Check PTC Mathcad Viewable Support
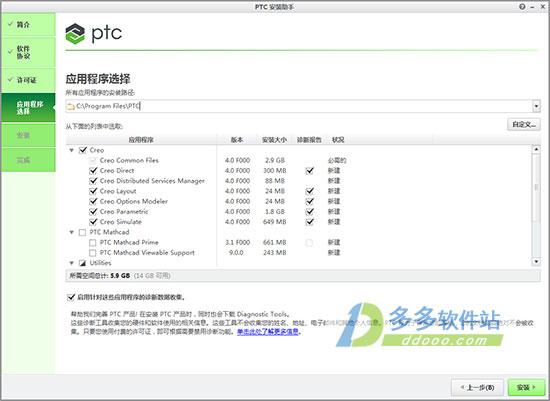550x401 pixels. [93, 253]
